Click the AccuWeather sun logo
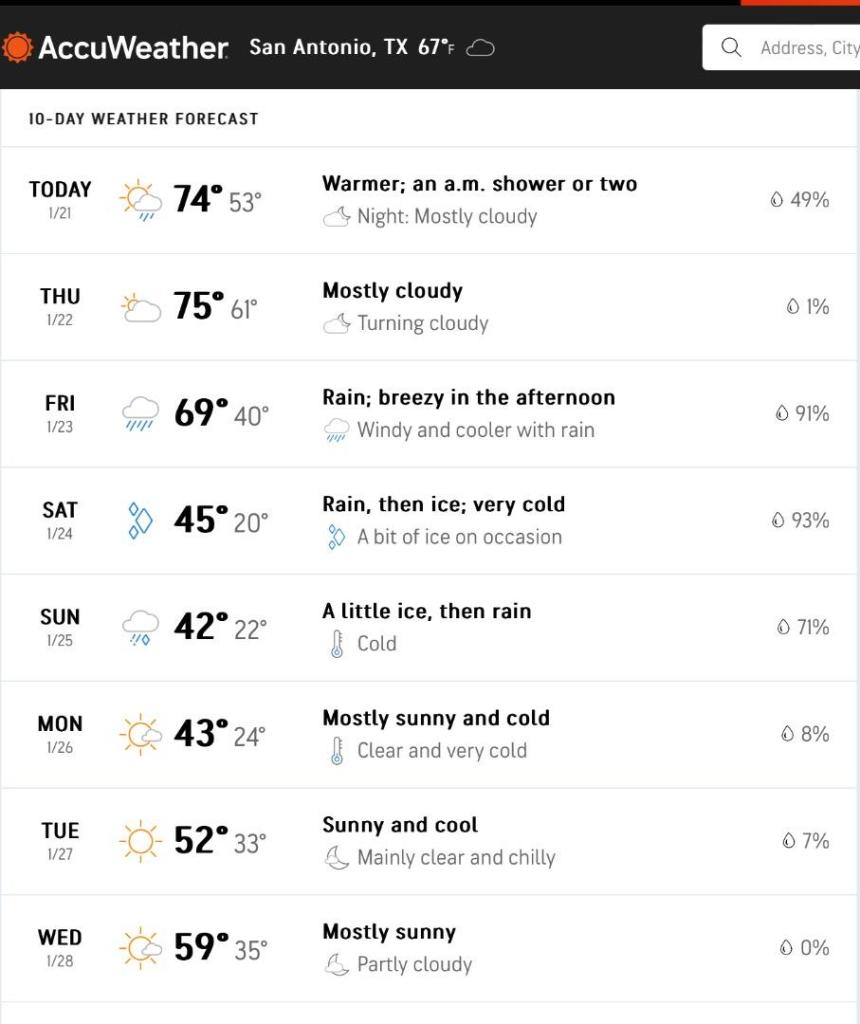 coord(16,47)
